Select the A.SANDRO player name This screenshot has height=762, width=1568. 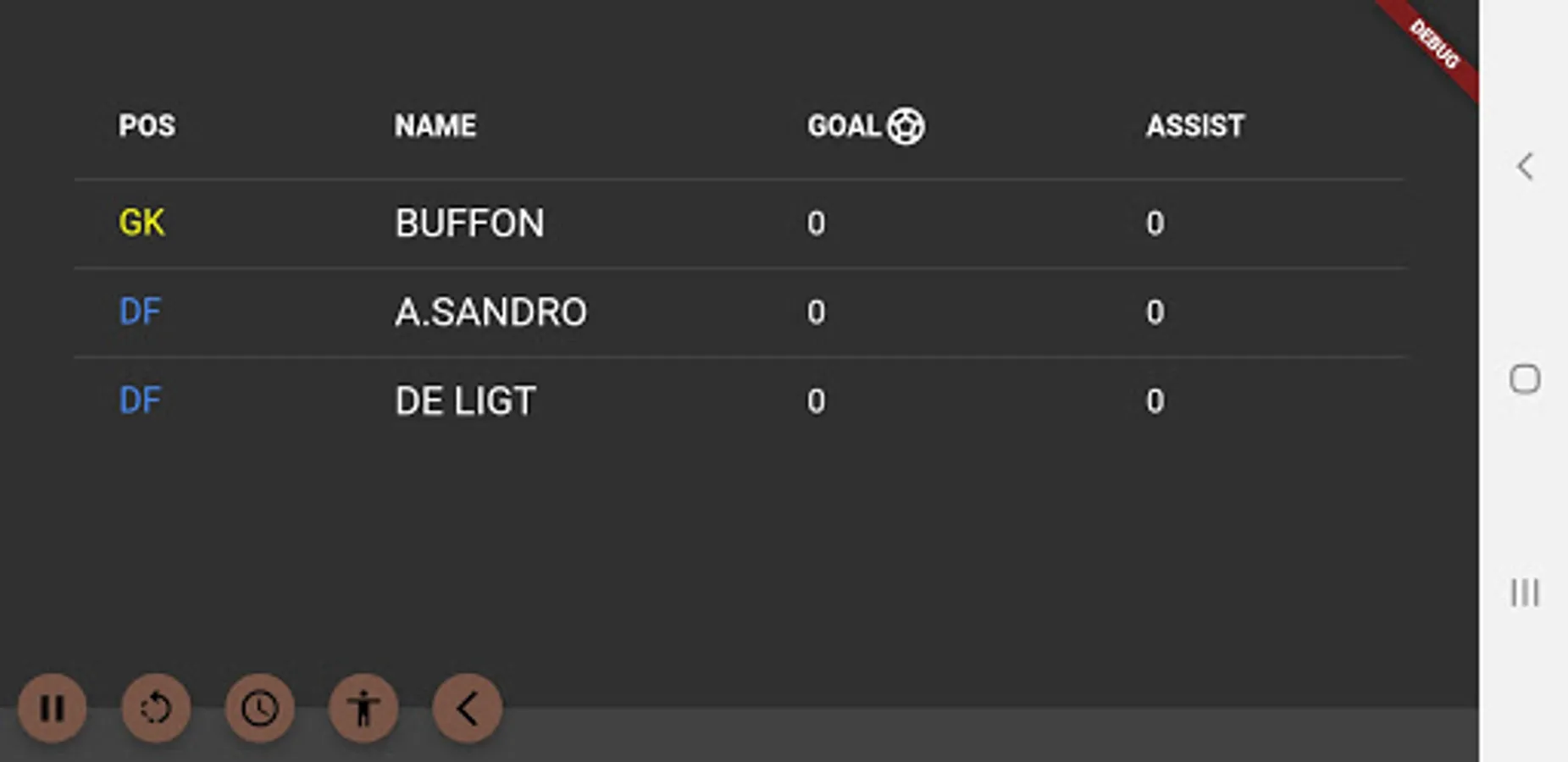pyautogui.click(x=490, y=312)
